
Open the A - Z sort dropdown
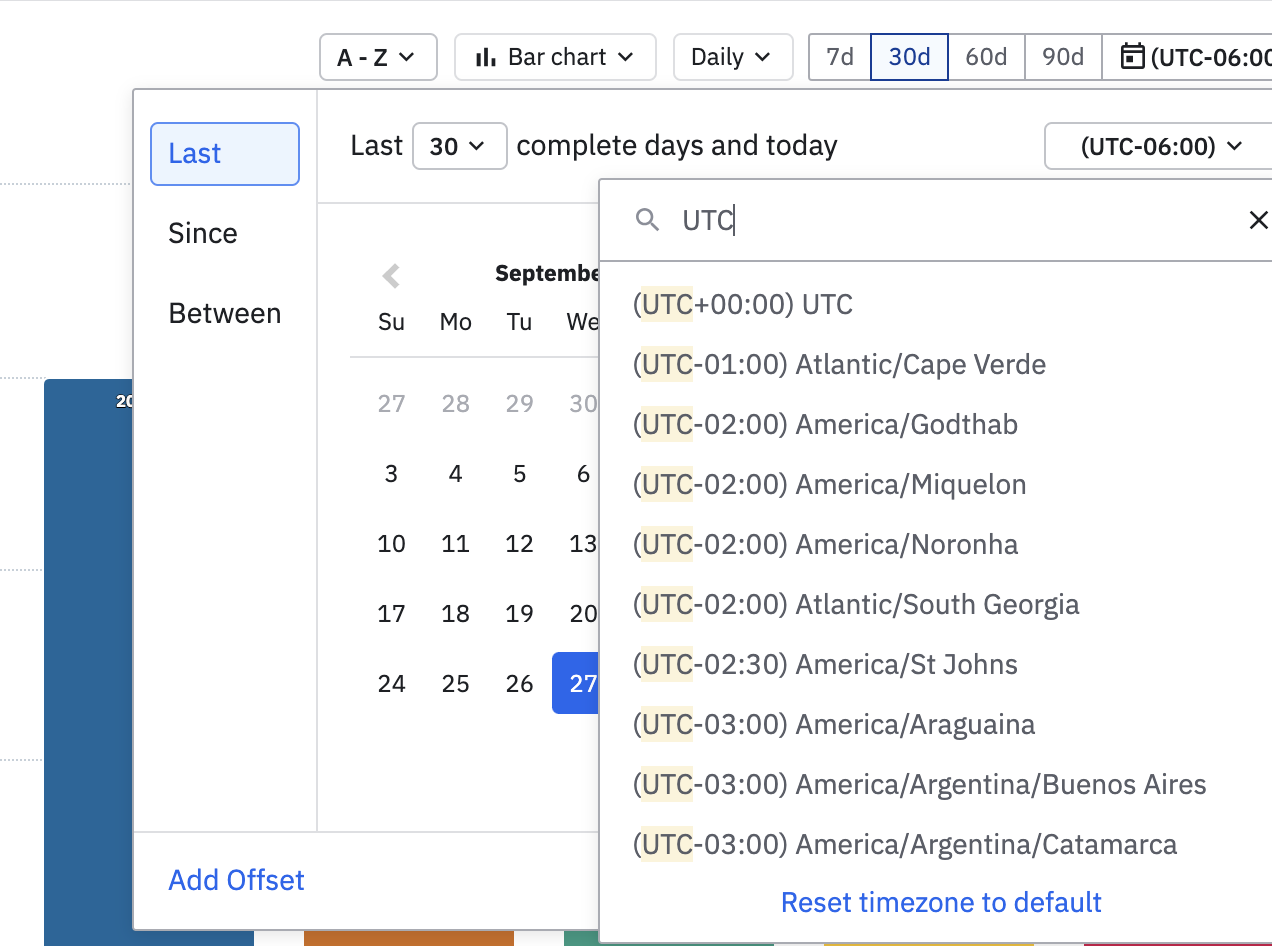pos(378,57)
